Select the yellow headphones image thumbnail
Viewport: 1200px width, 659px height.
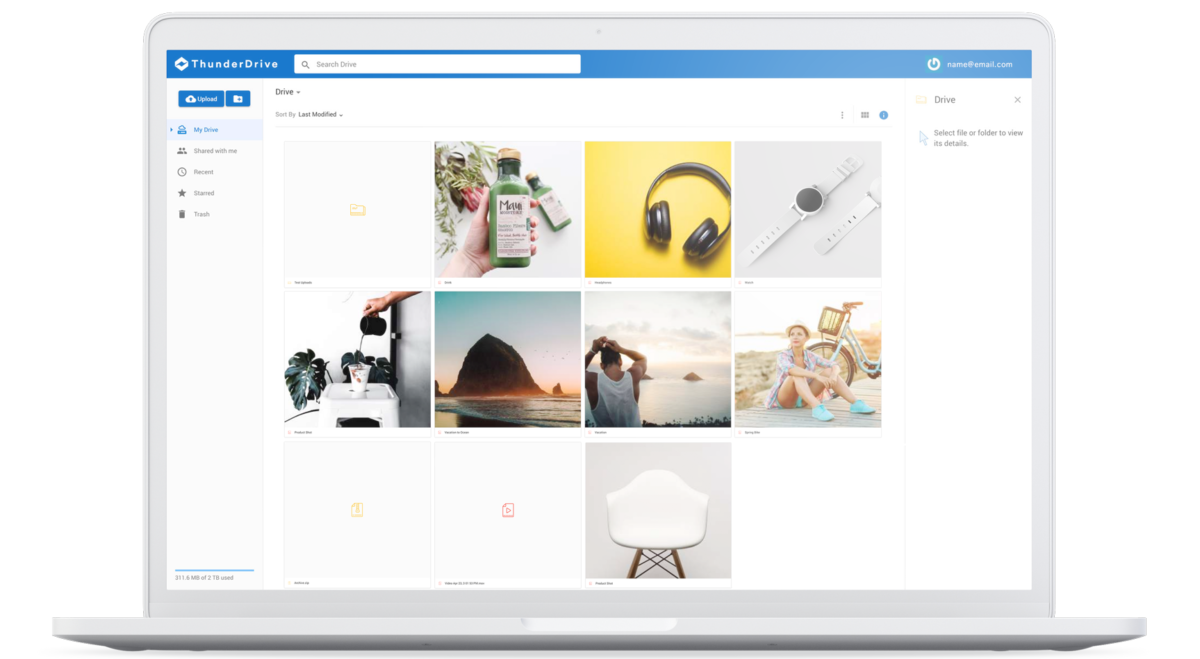(658, 209)
